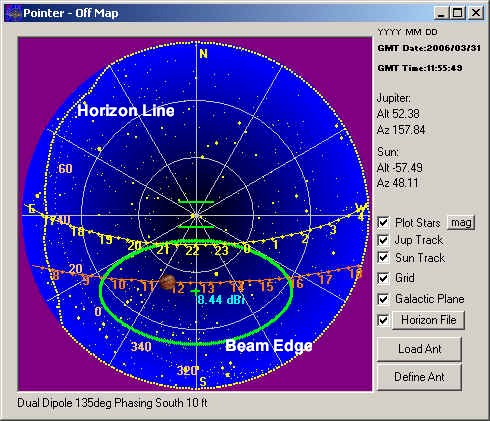Open the Define Ant dialog
Screen dimensions: 490x421
coord(419,377)
